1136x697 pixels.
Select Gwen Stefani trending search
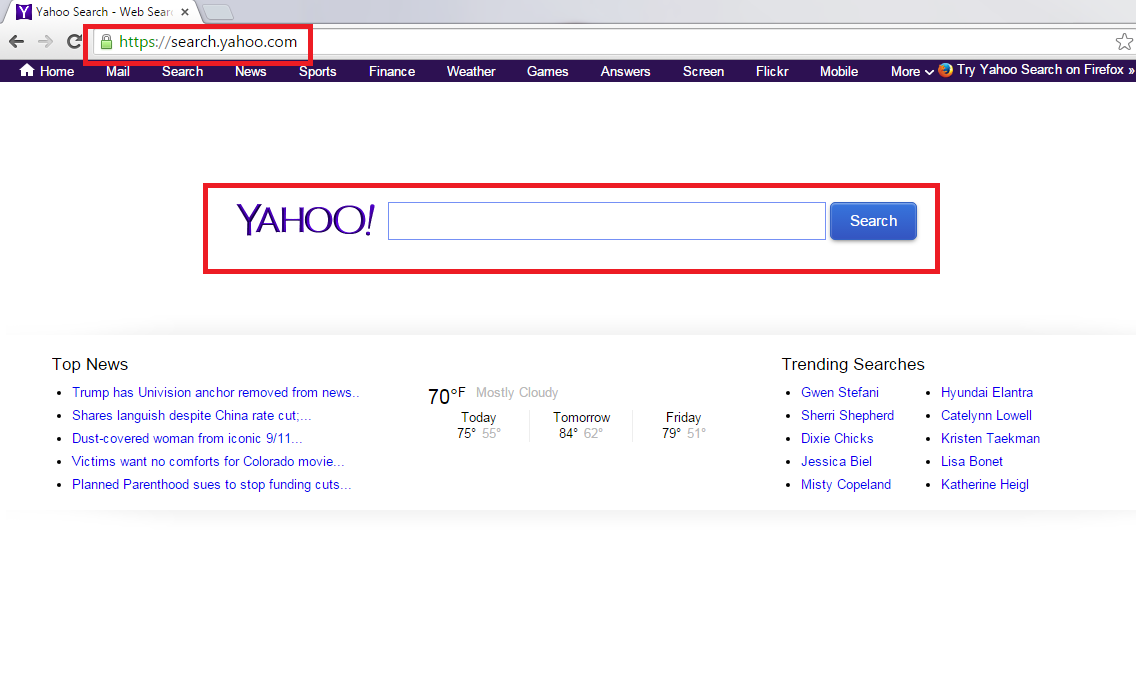coord(839,393)
